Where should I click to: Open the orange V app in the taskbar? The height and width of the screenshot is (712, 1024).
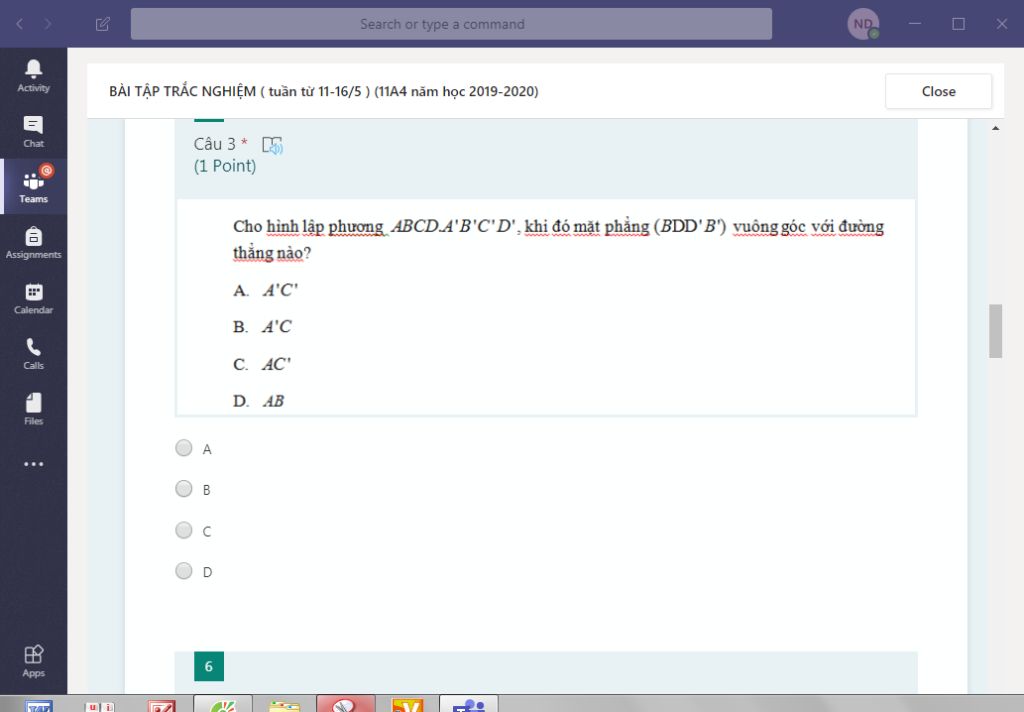tap(407, 705)
